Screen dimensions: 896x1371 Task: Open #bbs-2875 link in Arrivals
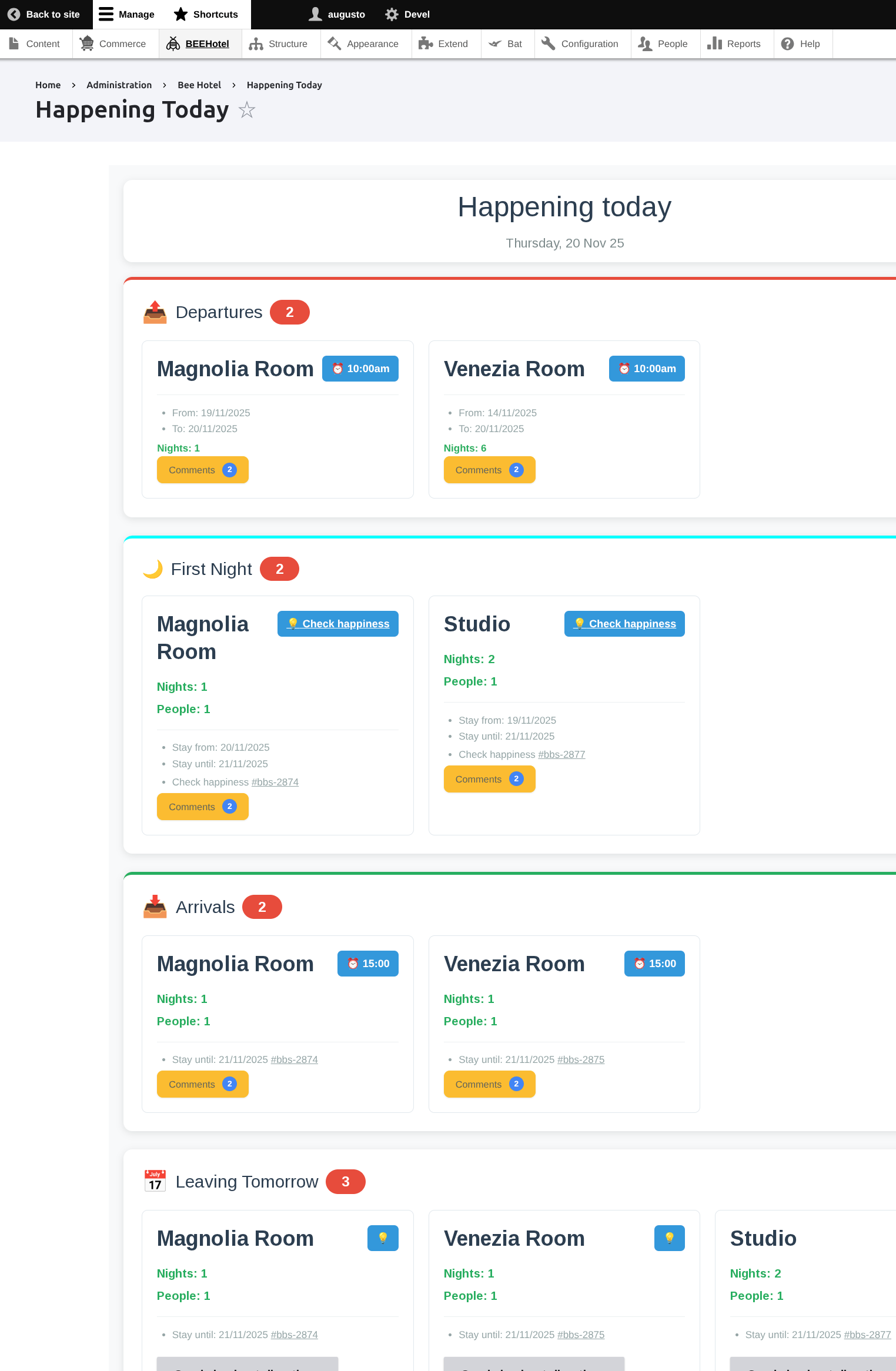tap(581, 1059)
